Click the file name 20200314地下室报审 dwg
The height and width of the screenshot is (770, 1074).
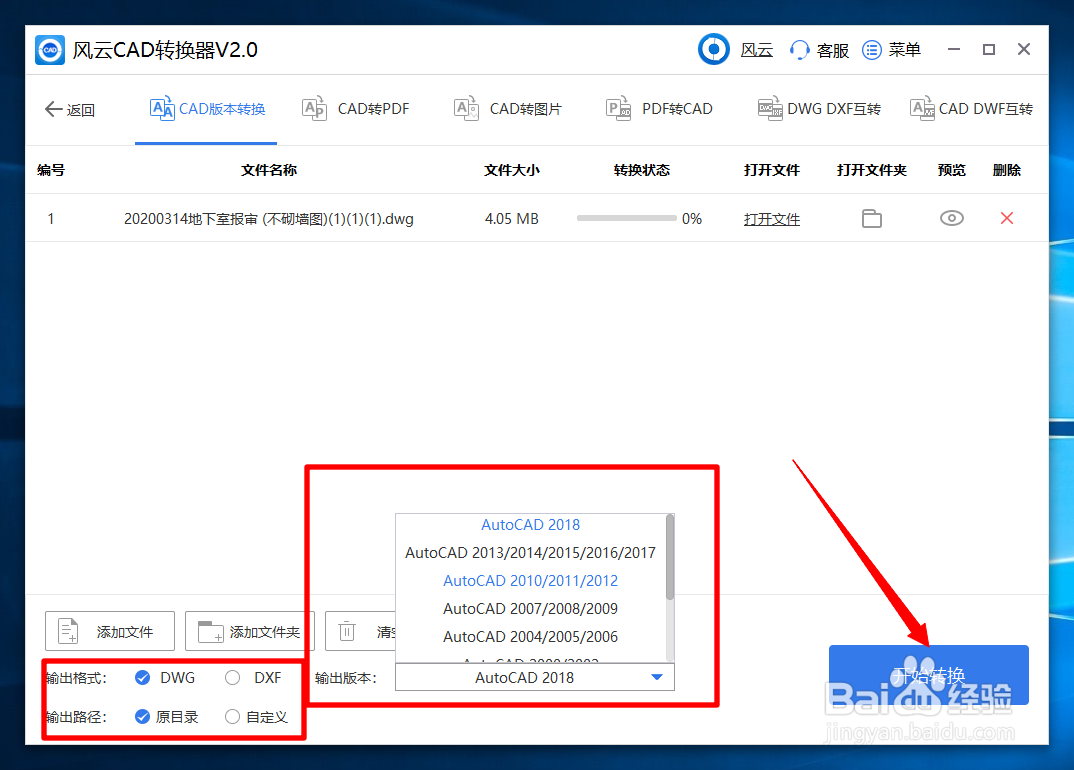tap(268, 219)
